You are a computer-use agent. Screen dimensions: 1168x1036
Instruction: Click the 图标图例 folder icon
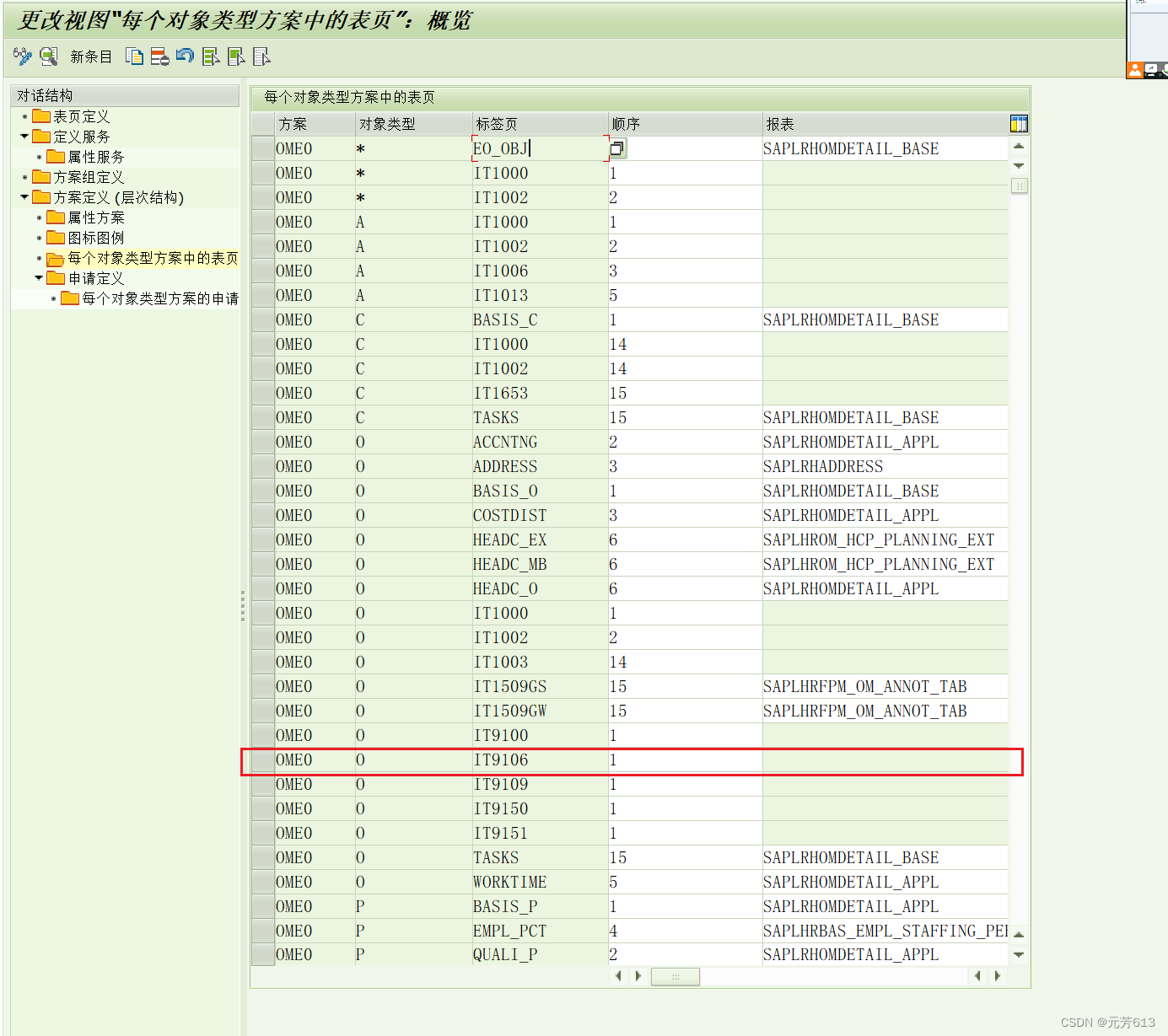pos(56,238)
